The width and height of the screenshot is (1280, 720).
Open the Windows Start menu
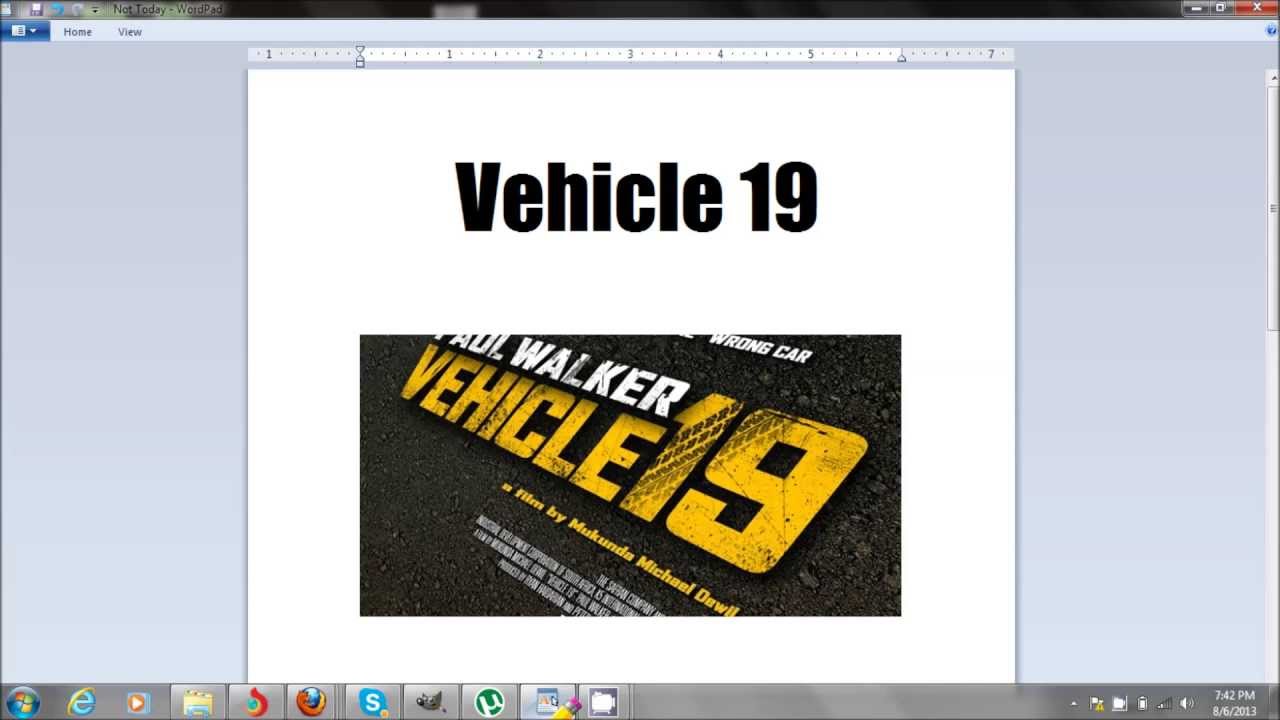pos(22,702)
